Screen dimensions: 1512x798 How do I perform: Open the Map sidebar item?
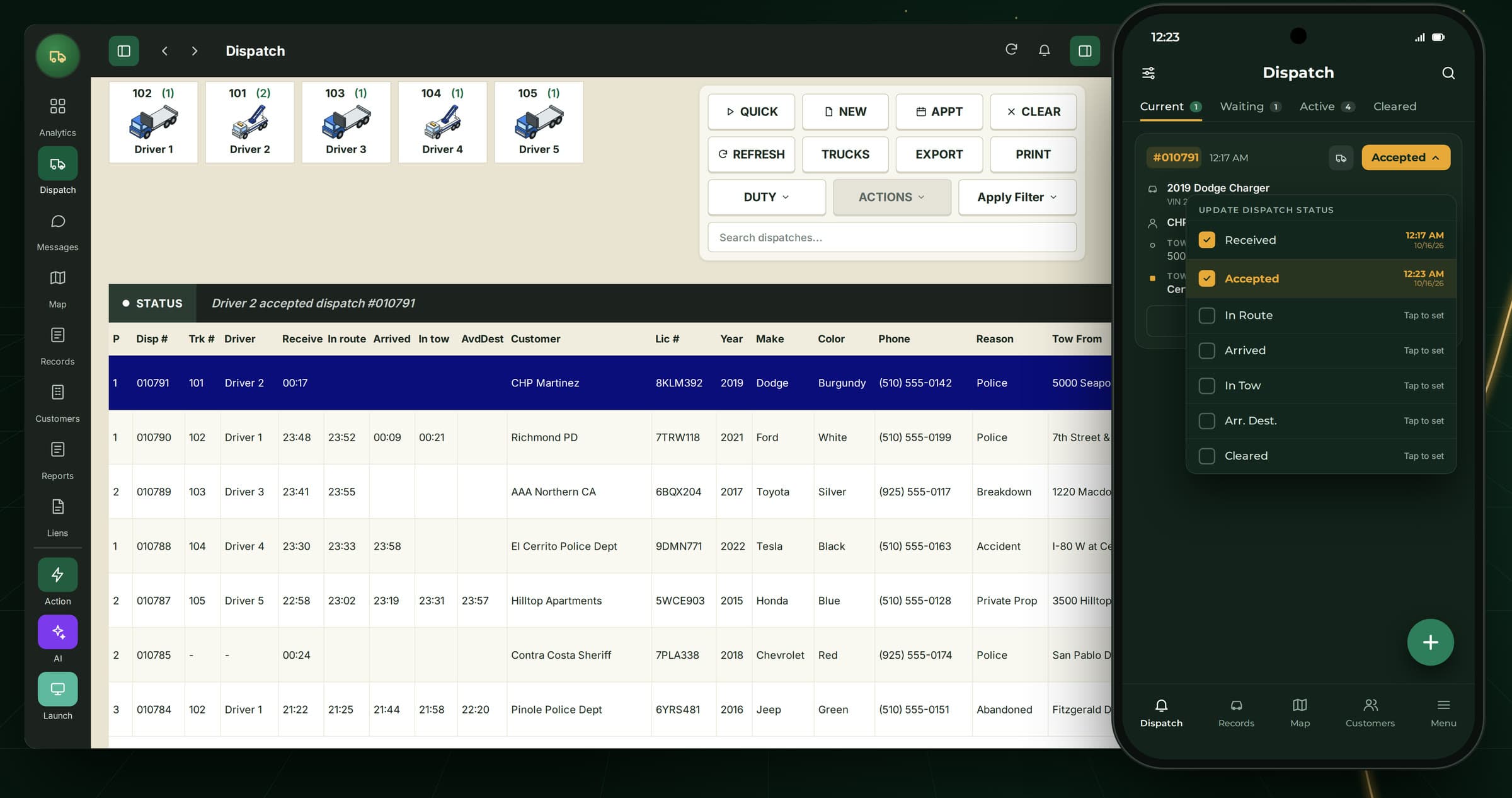pyautogui.click(x=57, y=288)
